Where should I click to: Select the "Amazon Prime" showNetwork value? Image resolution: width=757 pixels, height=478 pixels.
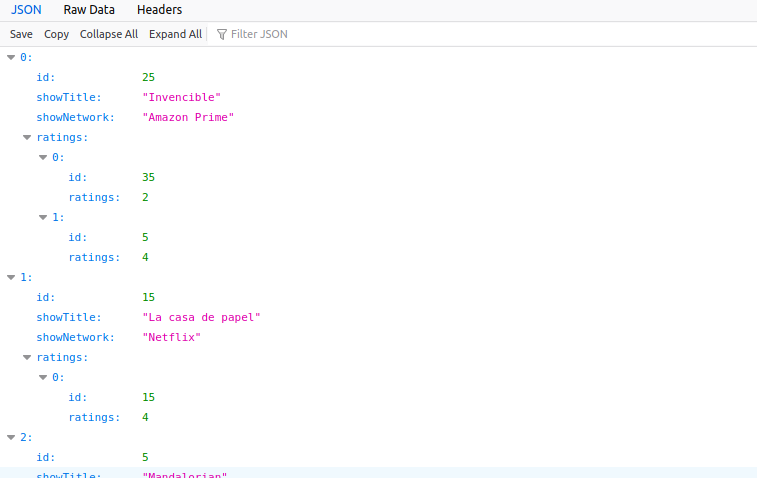(x=188, y=117)
